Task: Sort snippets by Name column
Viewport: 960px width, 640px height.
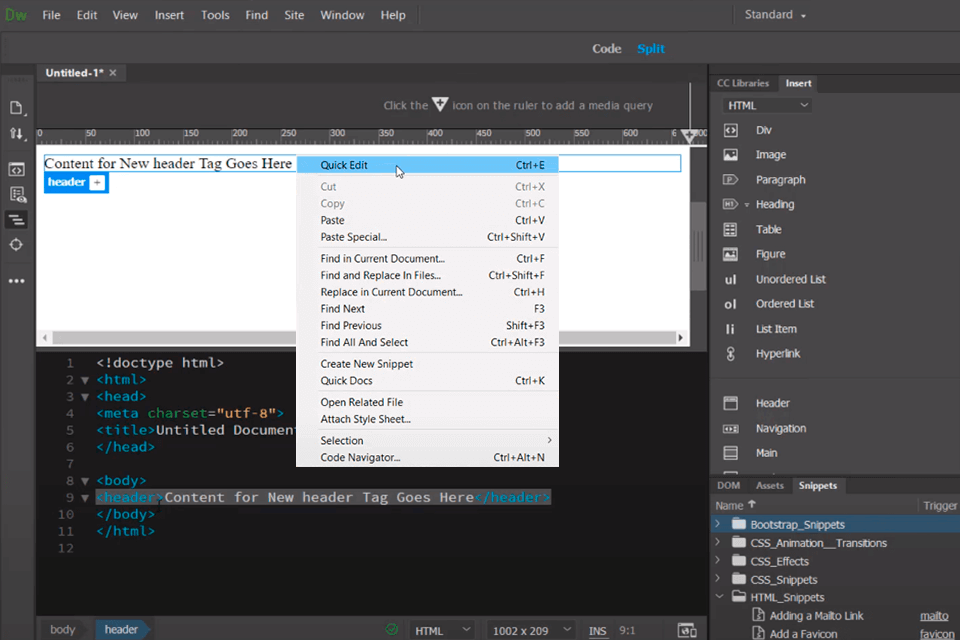Action: 735,505
